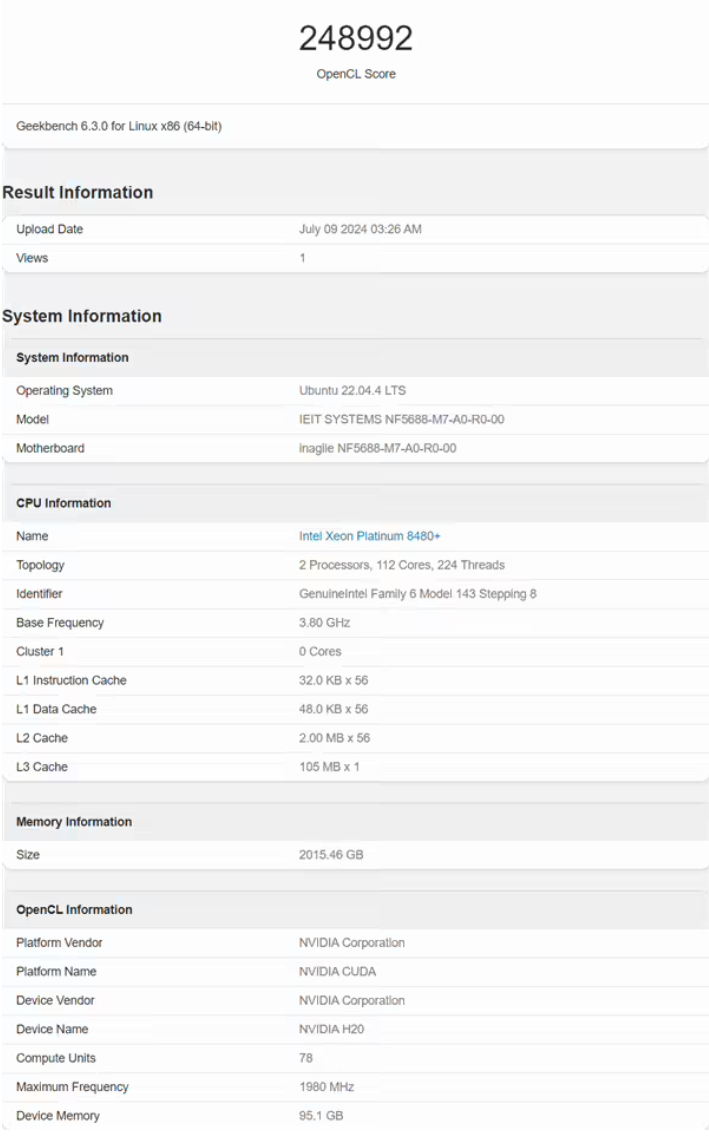Select the 32.0 KB x 56 cache value
This screenshot has height=1141, width=709.
(x=333, y=680)
